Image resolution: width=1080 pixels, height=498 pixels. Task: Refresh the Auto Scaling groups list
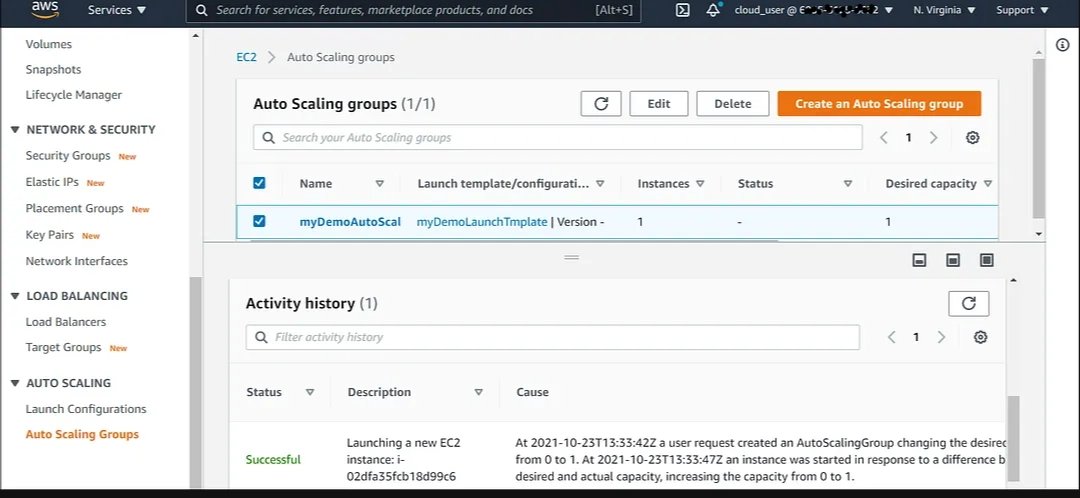601,103
